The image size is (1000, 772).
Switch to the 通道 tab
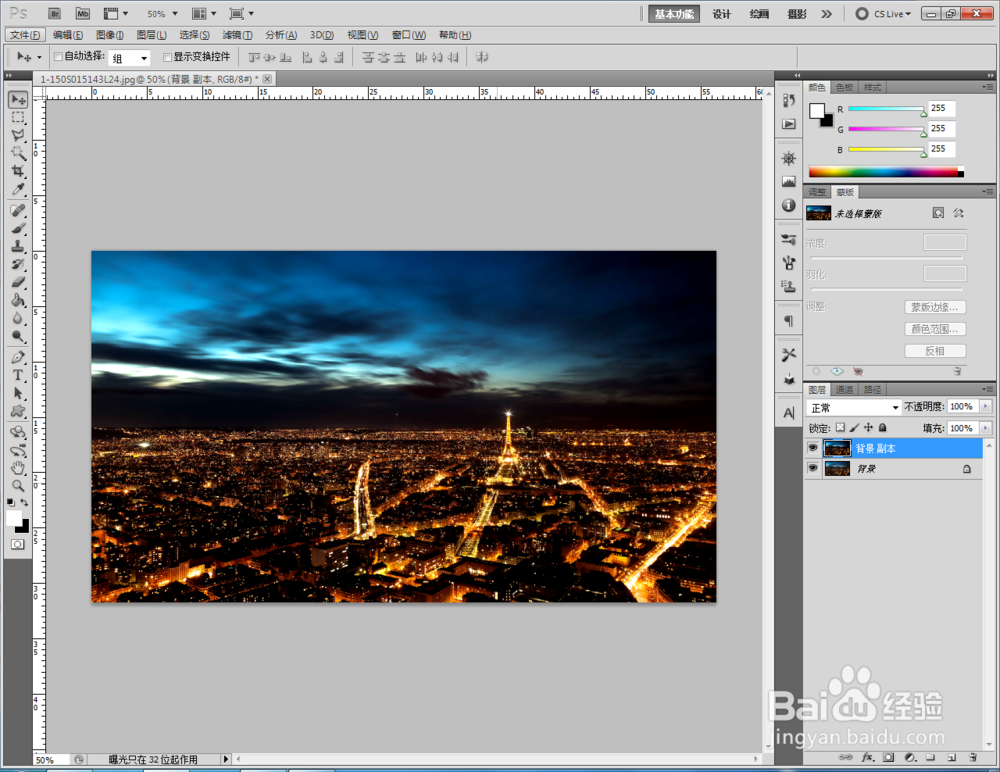point(844,389)
